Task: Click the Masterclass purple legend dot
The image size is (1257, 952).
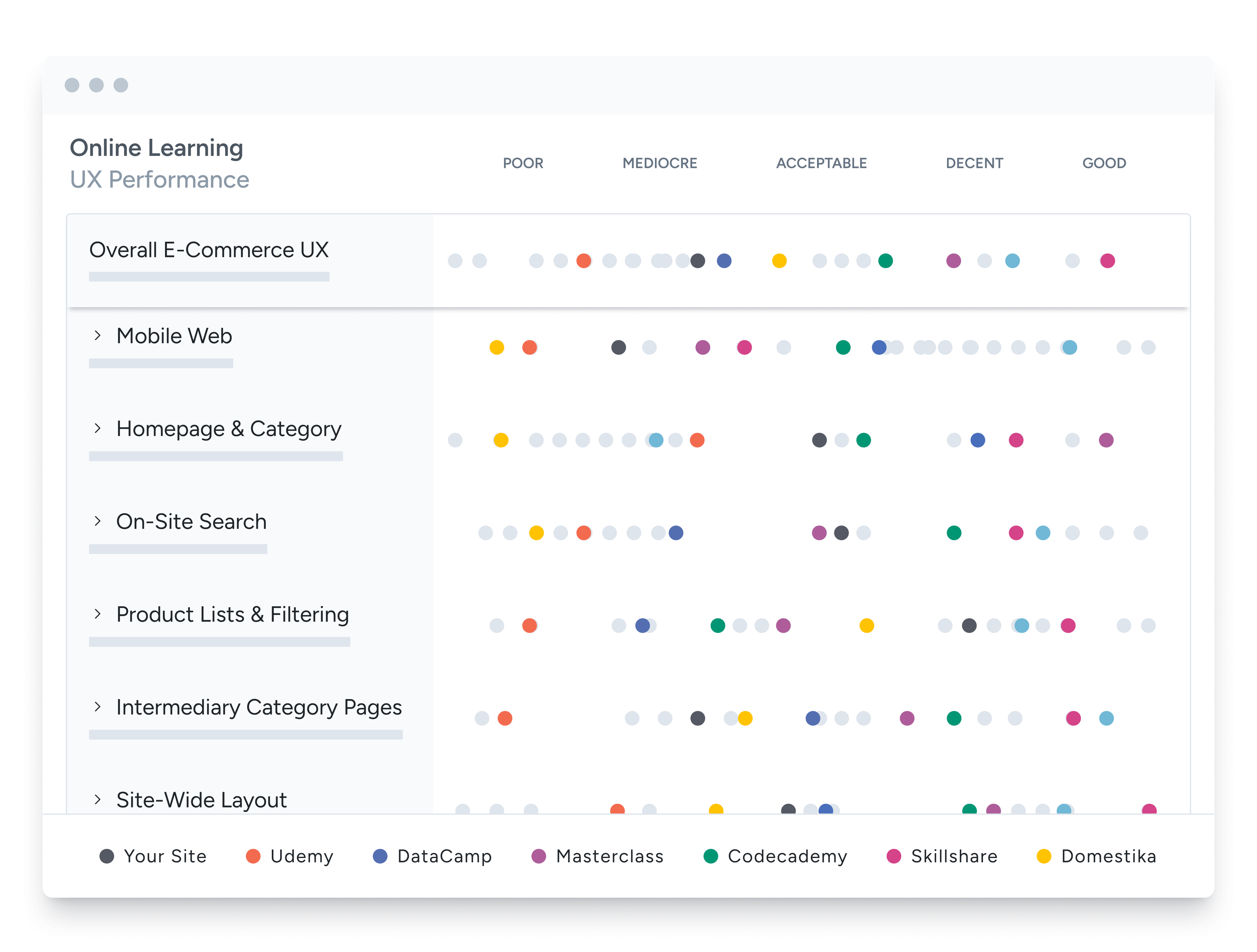Action: [x=538, y=856]
